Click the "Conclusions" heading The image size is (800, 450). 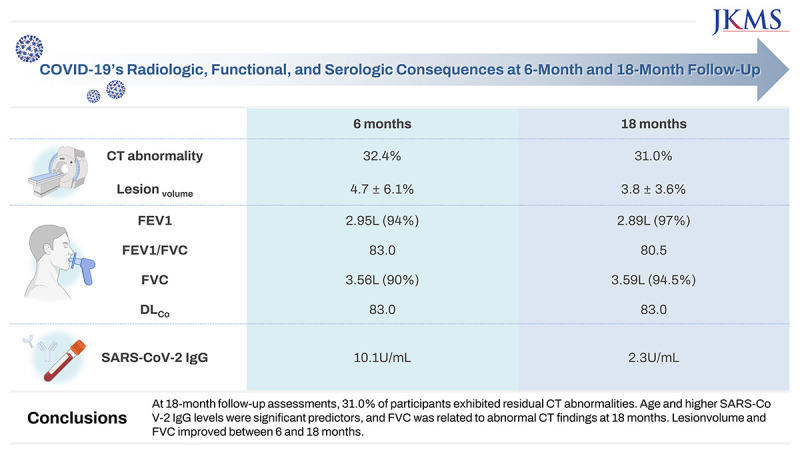pyautogui.click(x=76, y=415)
